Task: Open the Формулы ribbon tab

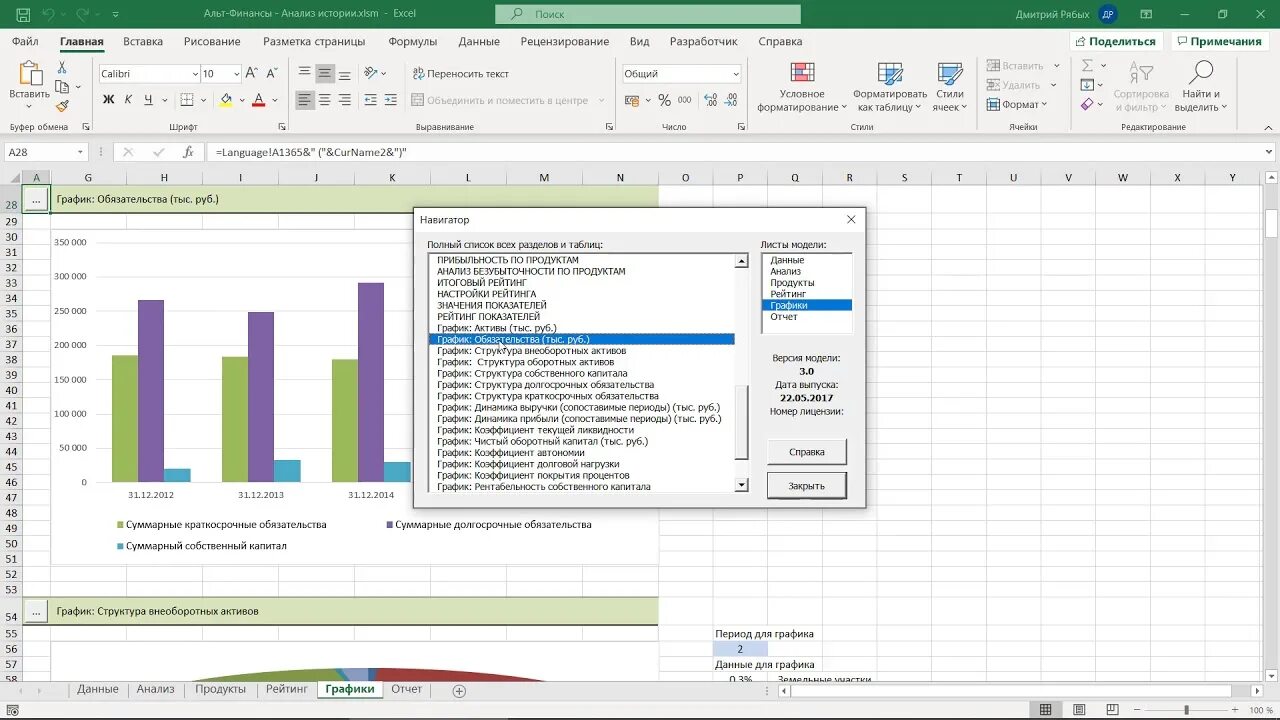Action: point(413,41)
